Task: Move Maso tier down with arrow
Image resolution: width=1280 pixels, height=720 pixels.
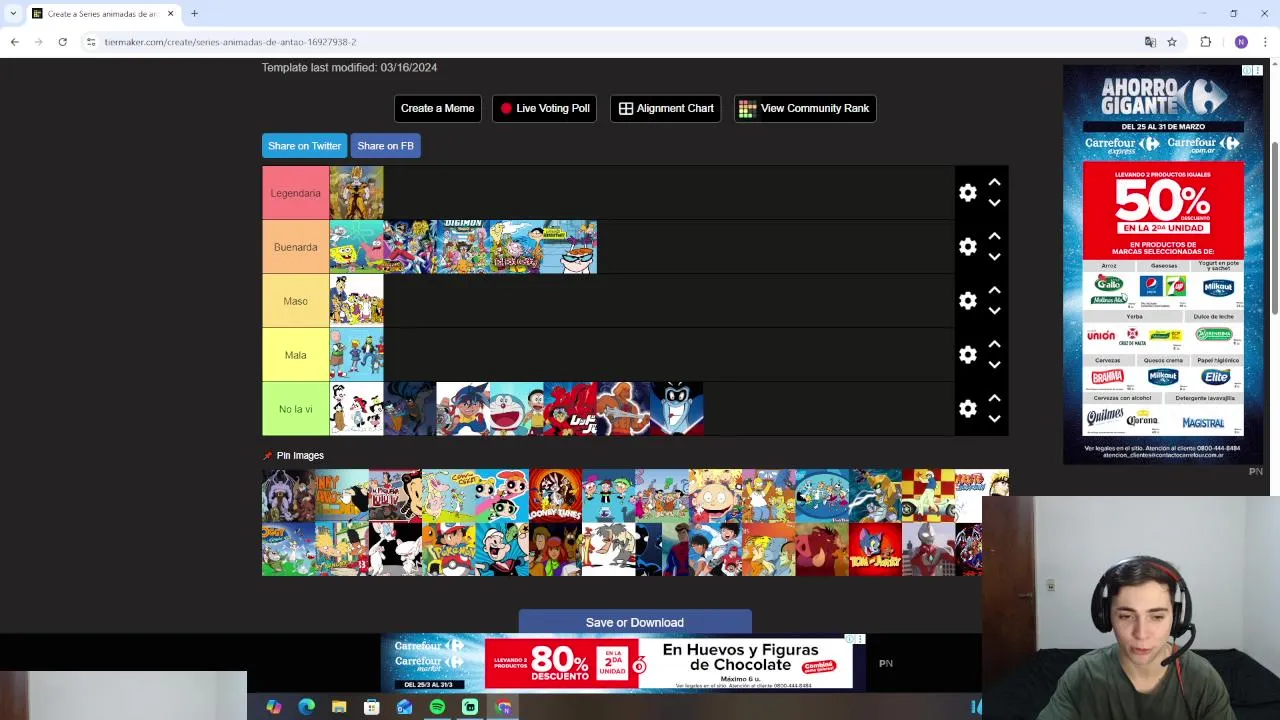Action: coord(994,311)
